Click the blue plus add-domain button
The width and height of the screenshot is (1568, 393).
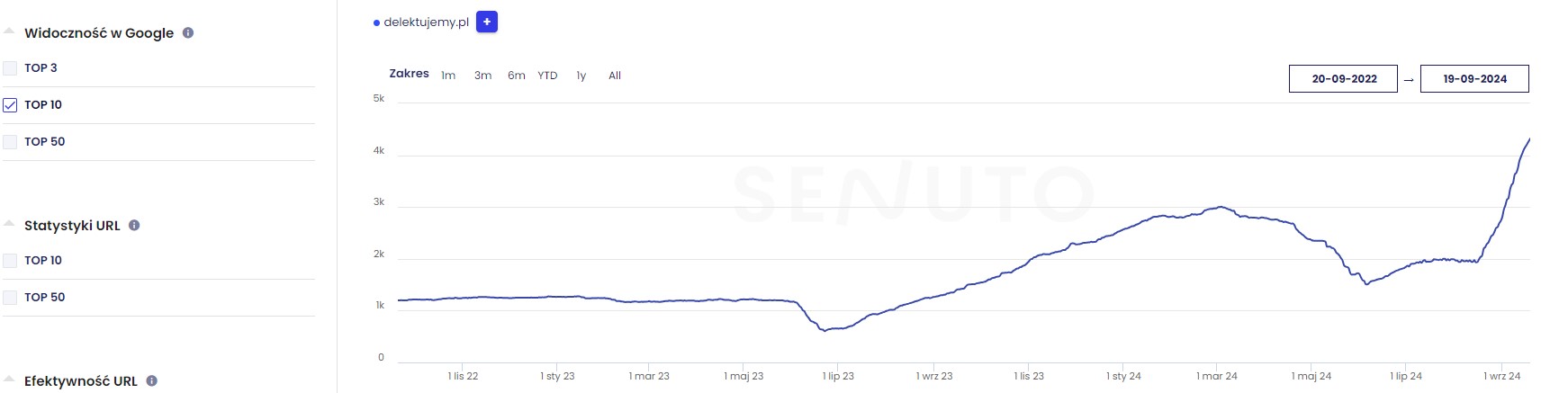pos(487,22)
